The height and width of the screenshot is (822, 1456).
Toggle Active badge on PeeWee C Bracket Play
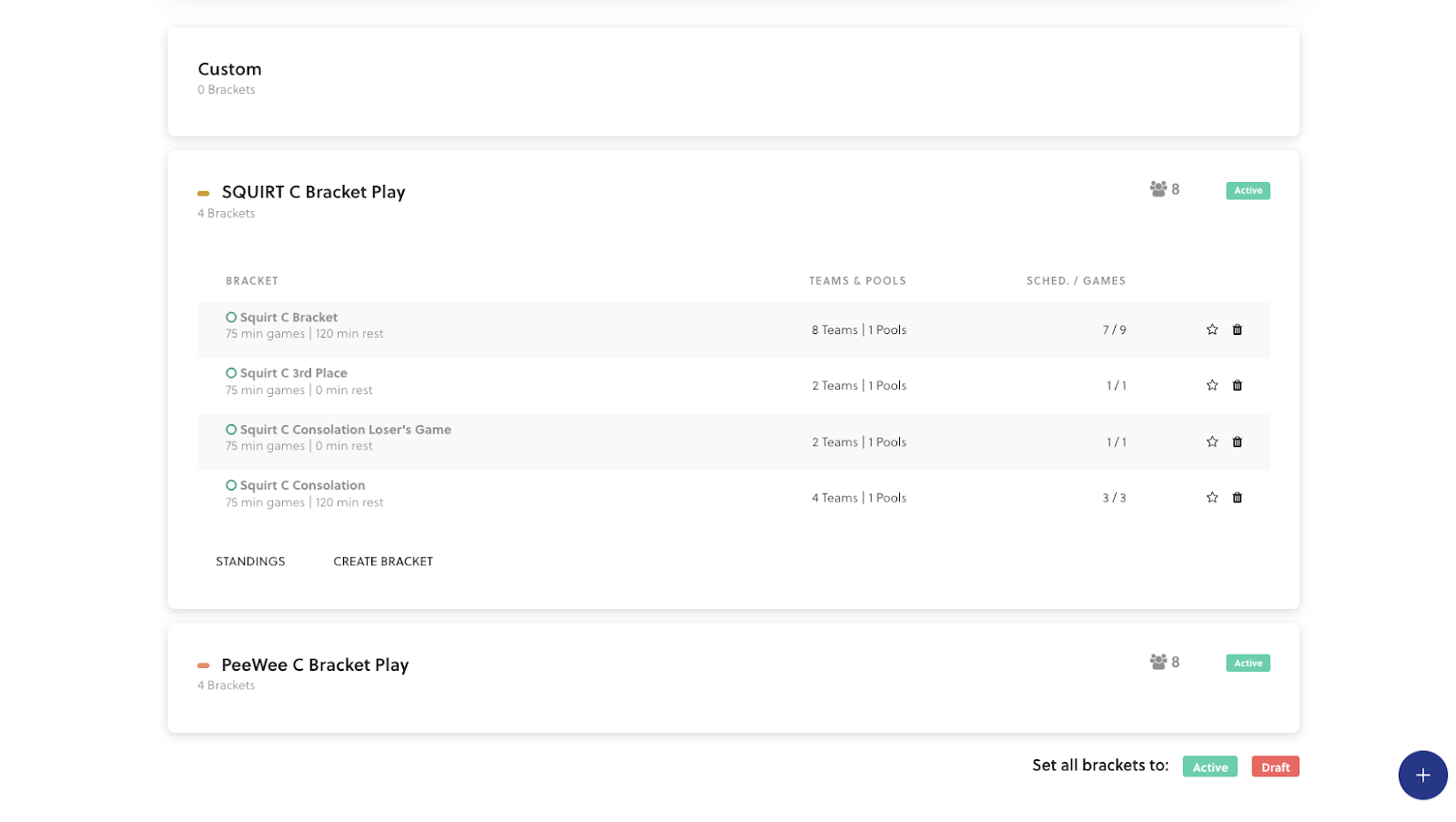coord(1248,663)
